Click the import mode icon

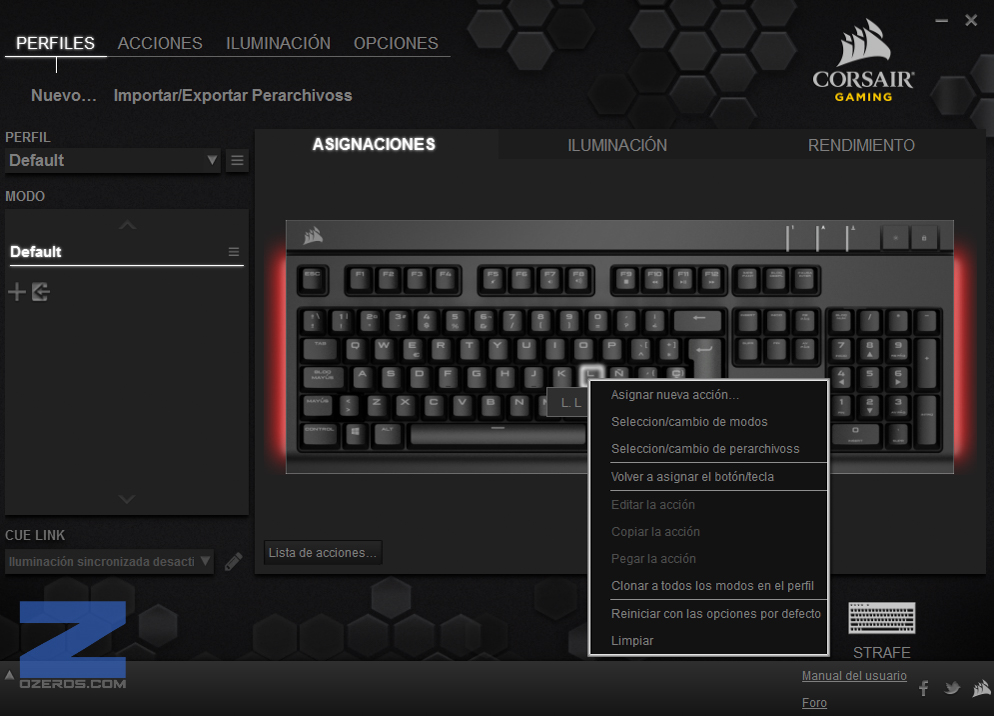41,292
